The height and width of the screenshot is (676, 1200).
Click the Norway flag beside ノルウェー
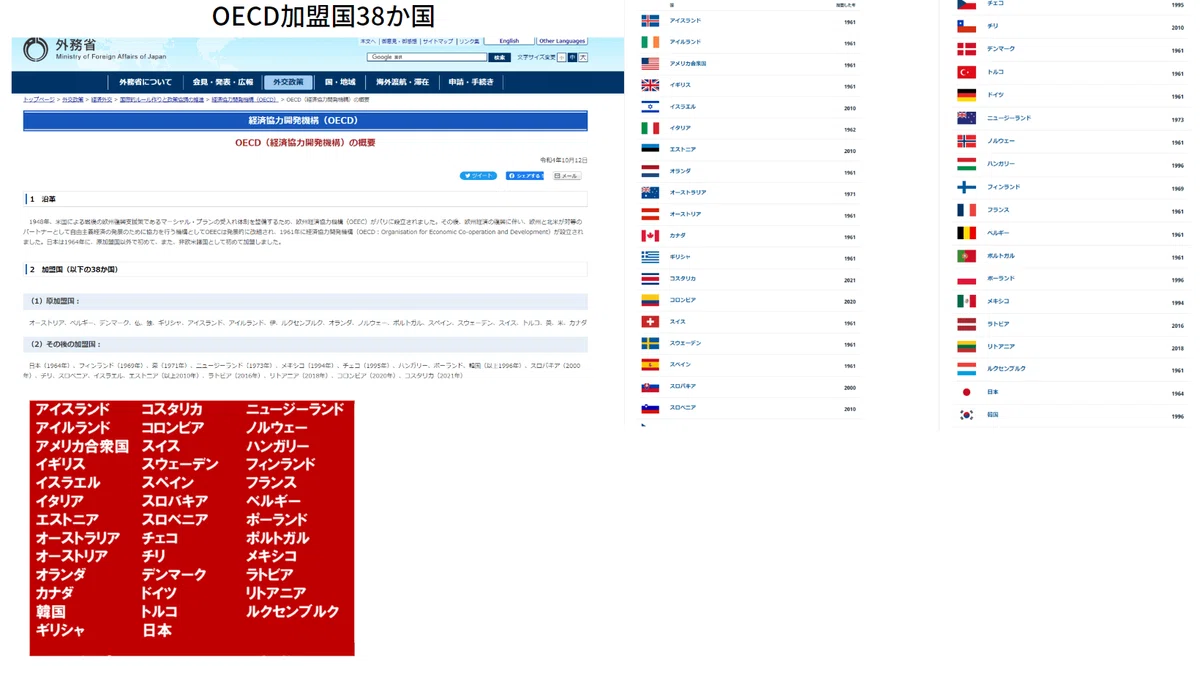[x=966, y=141]
